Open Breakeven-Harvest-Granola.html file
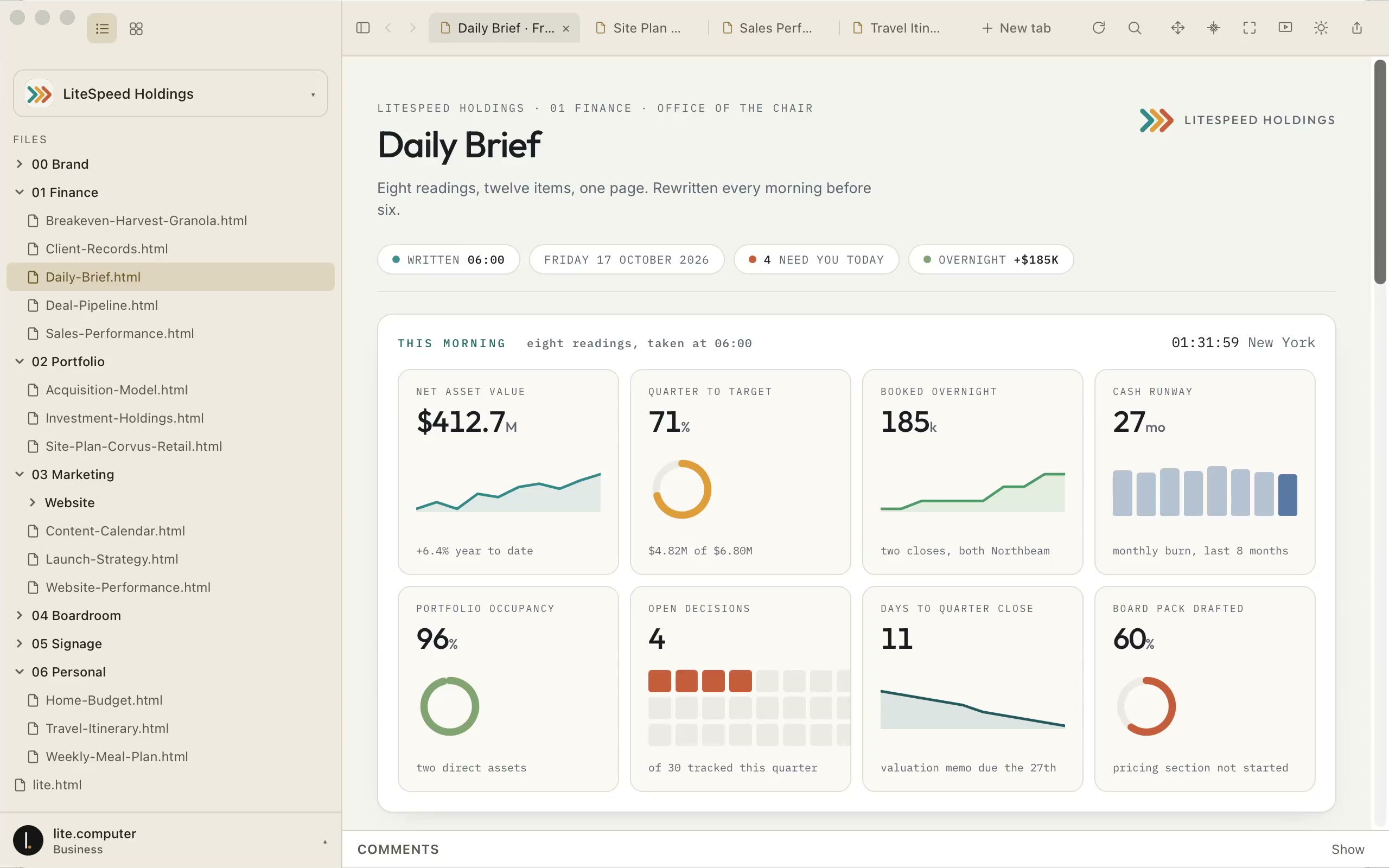The width and height of the screenshot is (1389, 868). coord(170,220)
